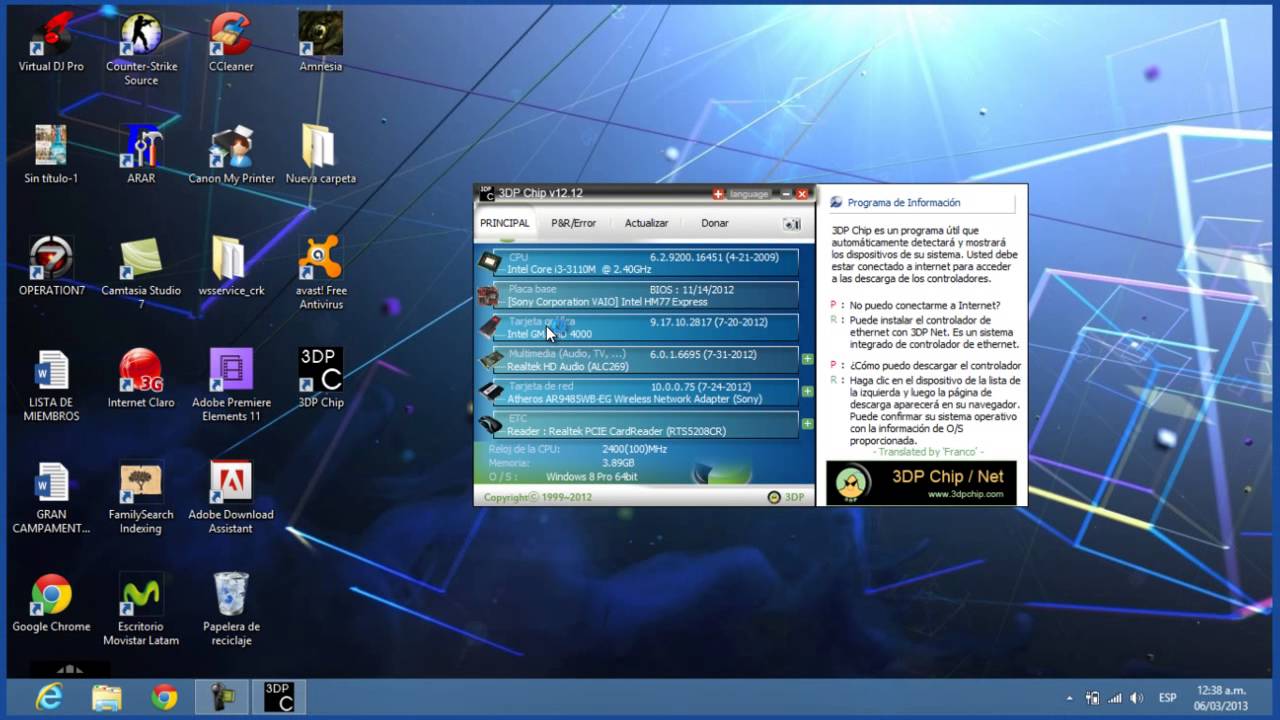This screenshot has height=720, width=1280.
Task: Expand the Multimedia device list plus button
Action: pyautogui.click(x=807, y=359)
